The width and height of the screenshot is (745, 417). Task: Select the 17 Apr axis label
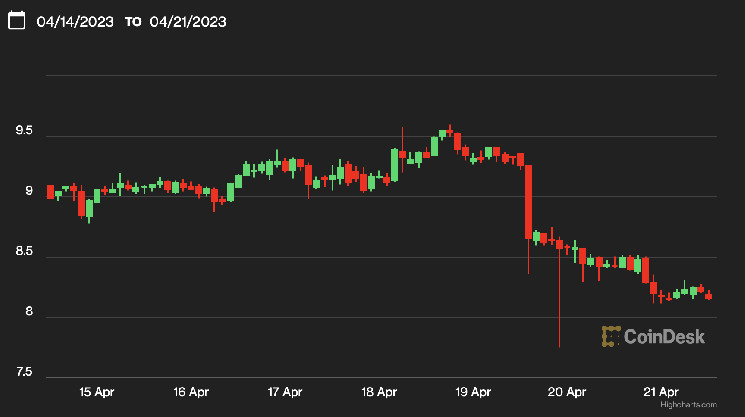[x=285, y=391]
